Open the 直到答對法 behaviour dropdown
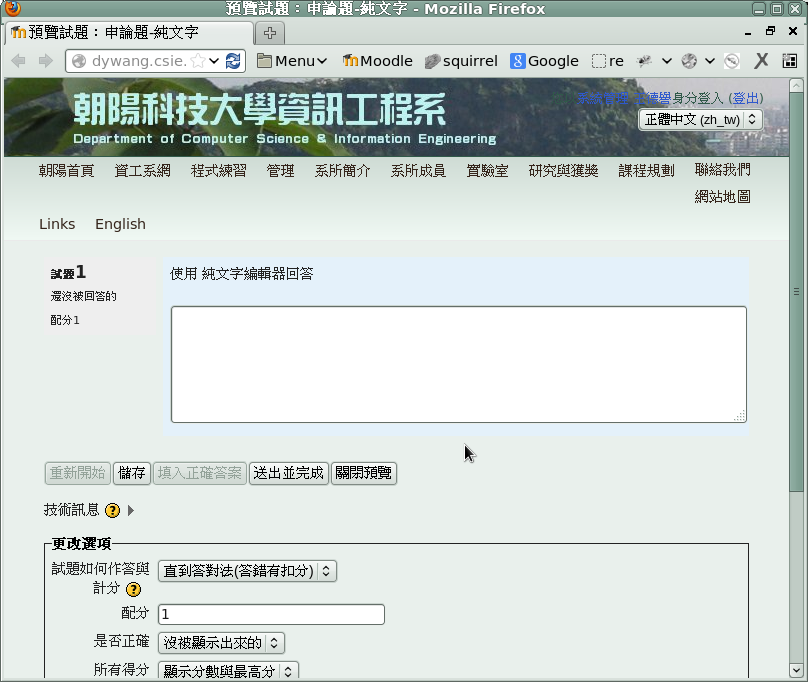The width and height of the screenshot is (808, 682). point(247,571)
